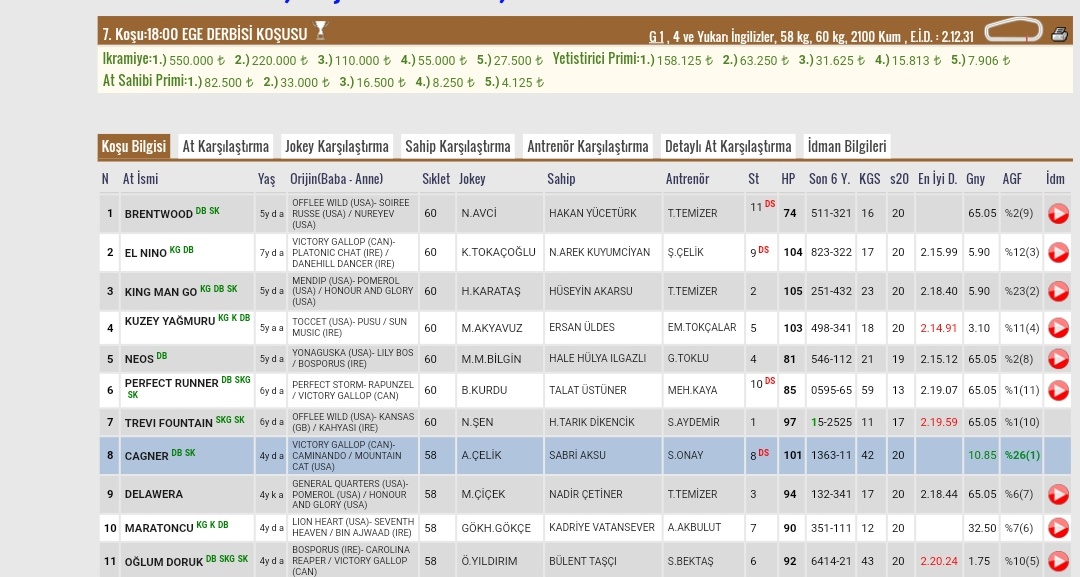Open horse KING MAN GO page
Screen dimensions: 1080x577
[160, 292]
